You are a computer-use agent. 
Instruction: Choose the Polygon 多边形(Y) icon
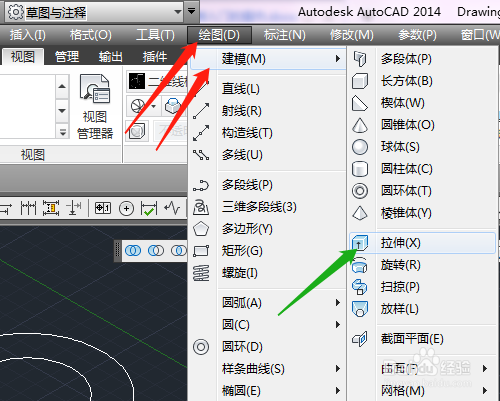coord(201,229)
